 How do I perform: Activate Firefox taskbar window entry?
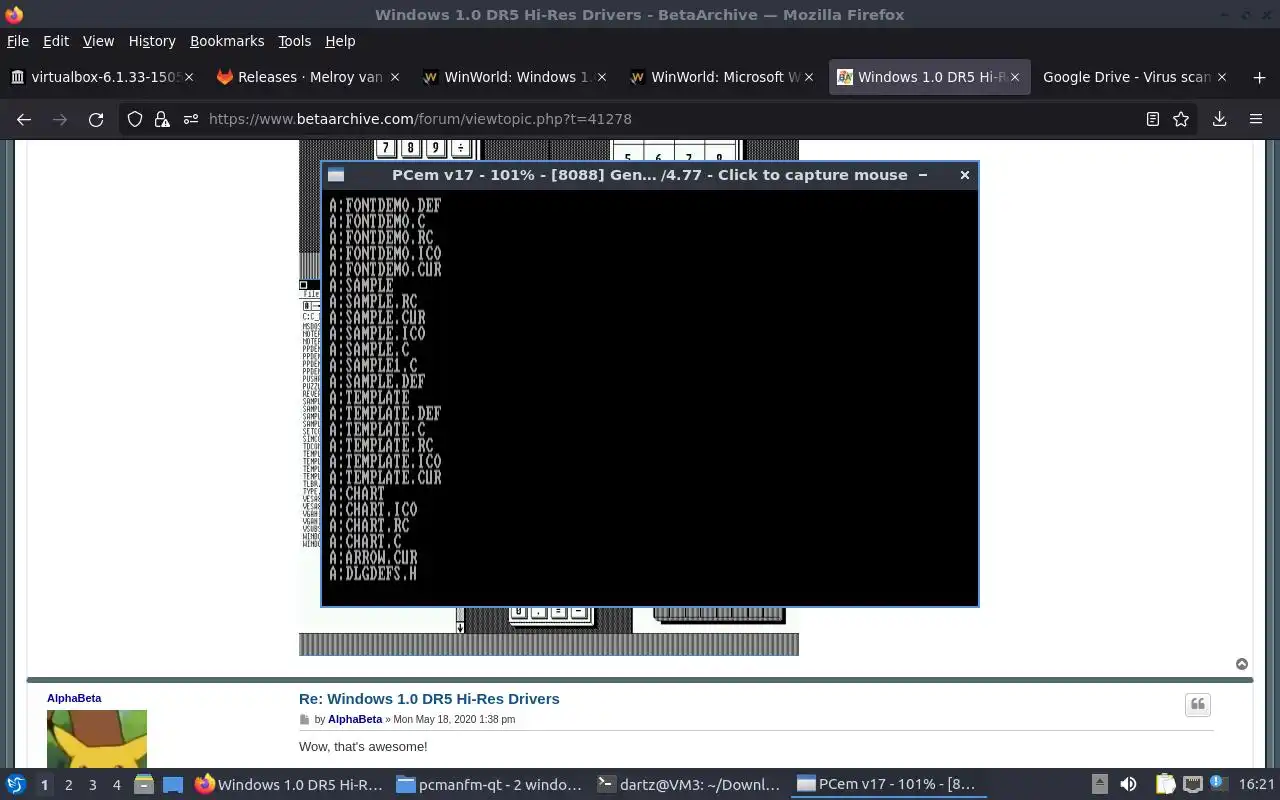point(289,785)
